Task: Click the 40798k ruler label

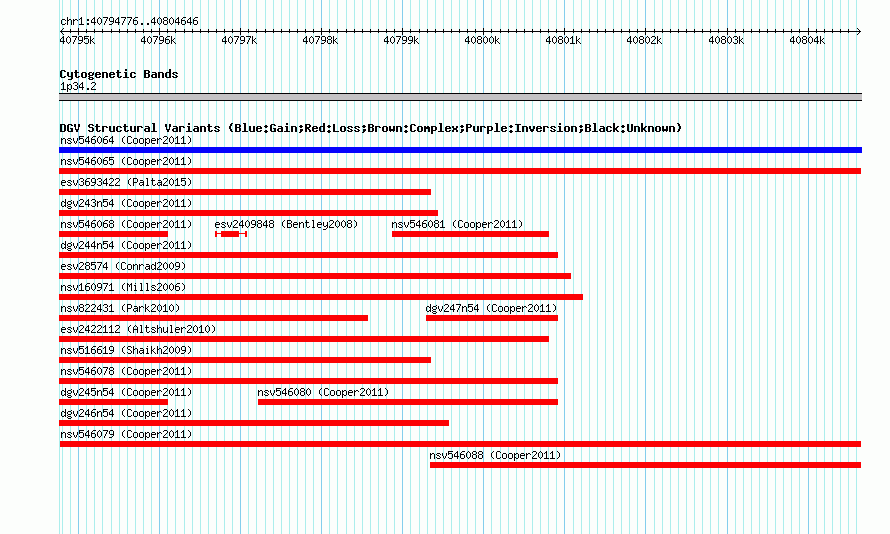Action: tap(320, 40)
